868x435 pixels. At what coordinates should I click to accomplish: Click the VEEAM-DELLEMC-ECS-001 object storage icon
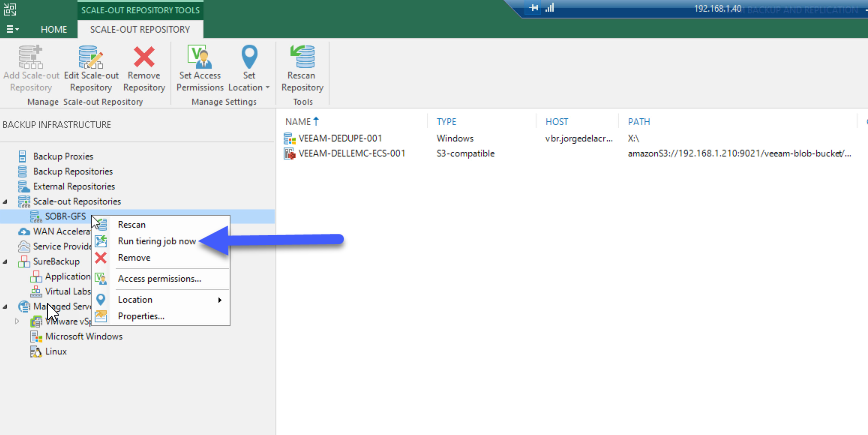tap(290, 154)
